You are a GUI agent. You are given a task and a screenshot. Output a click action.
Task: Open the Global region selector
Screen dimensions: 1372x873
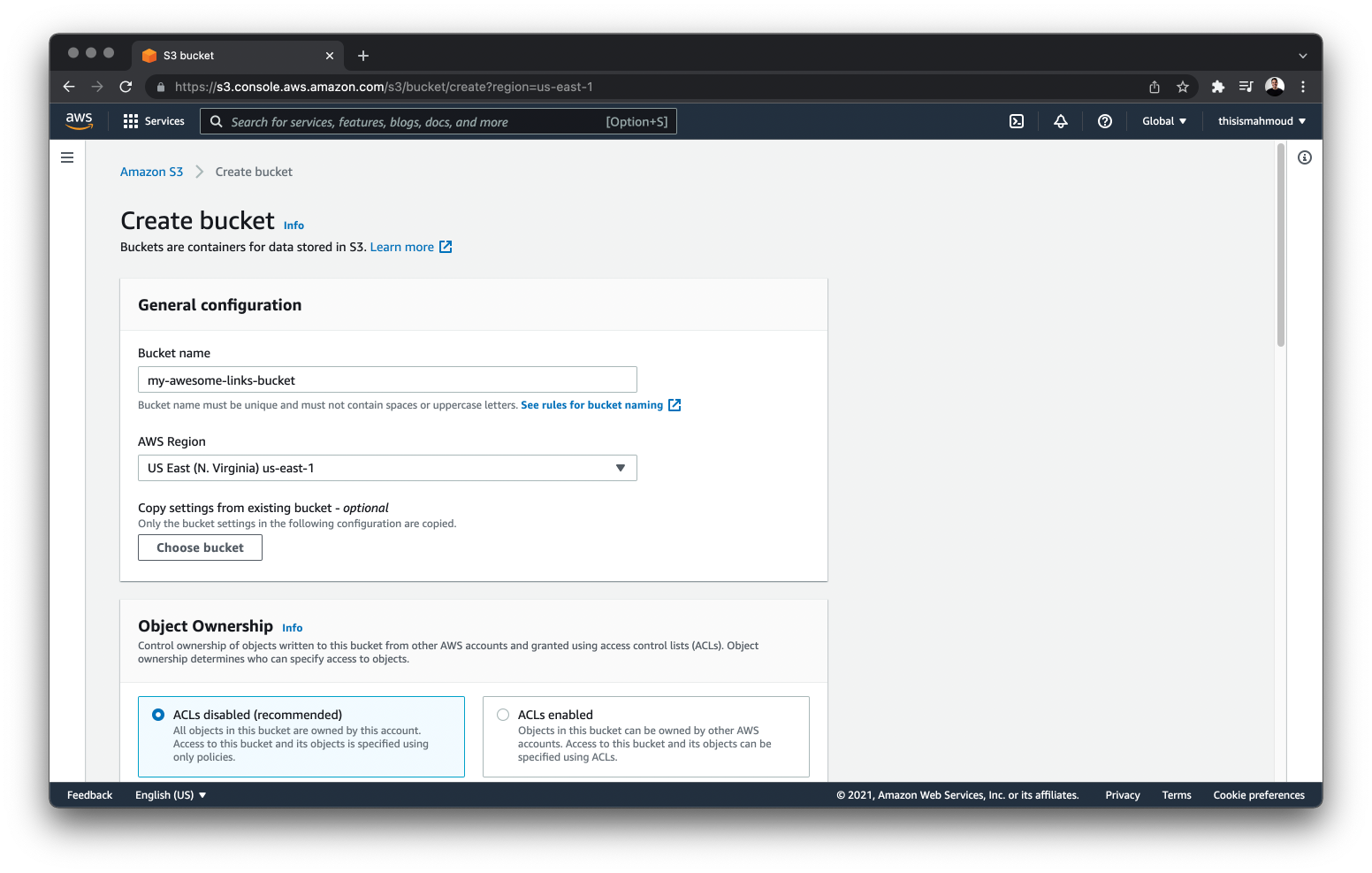point(1163,120)
